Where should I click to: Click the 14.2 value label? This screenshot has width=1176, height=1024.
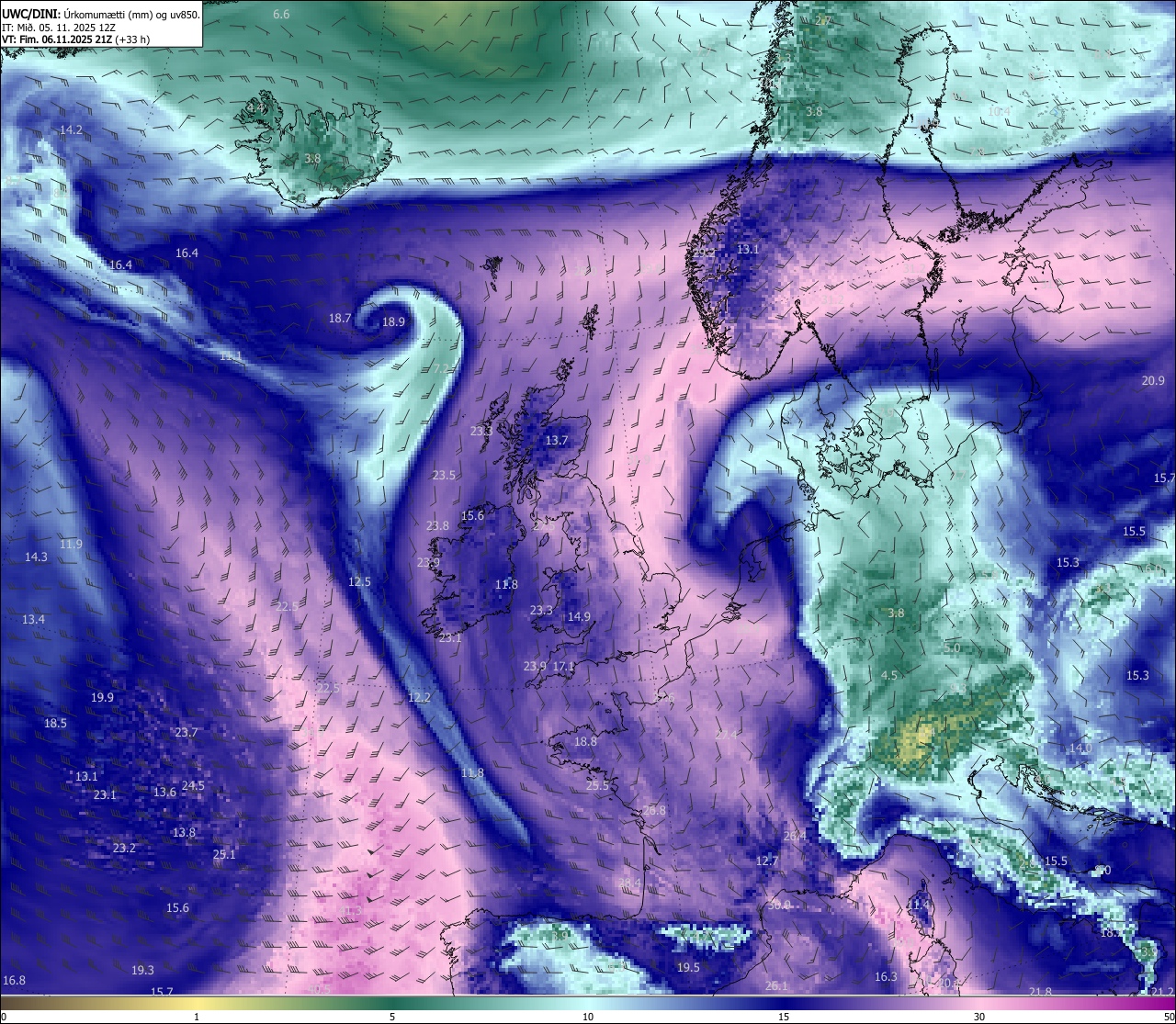tap(71, 129)
